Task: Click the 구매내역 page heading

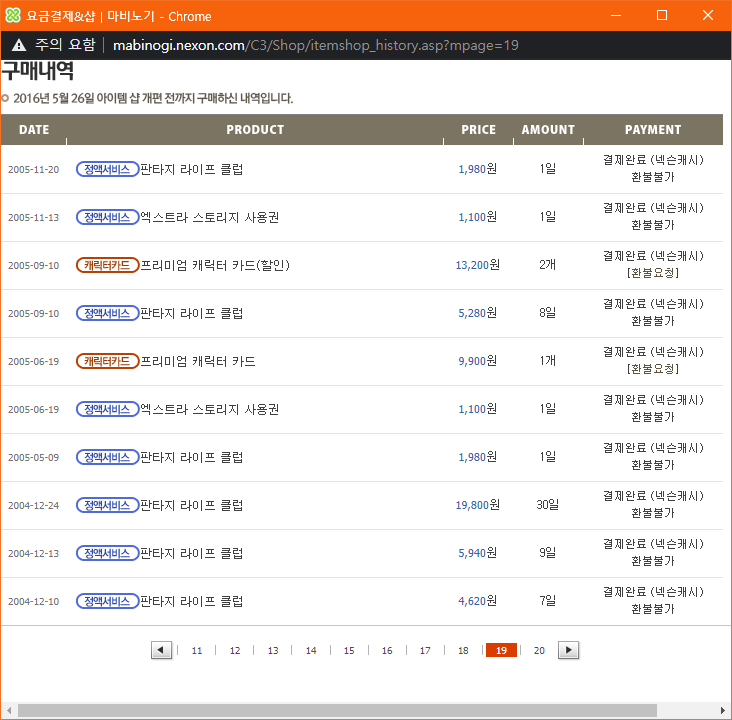Action: click(38, 71)
